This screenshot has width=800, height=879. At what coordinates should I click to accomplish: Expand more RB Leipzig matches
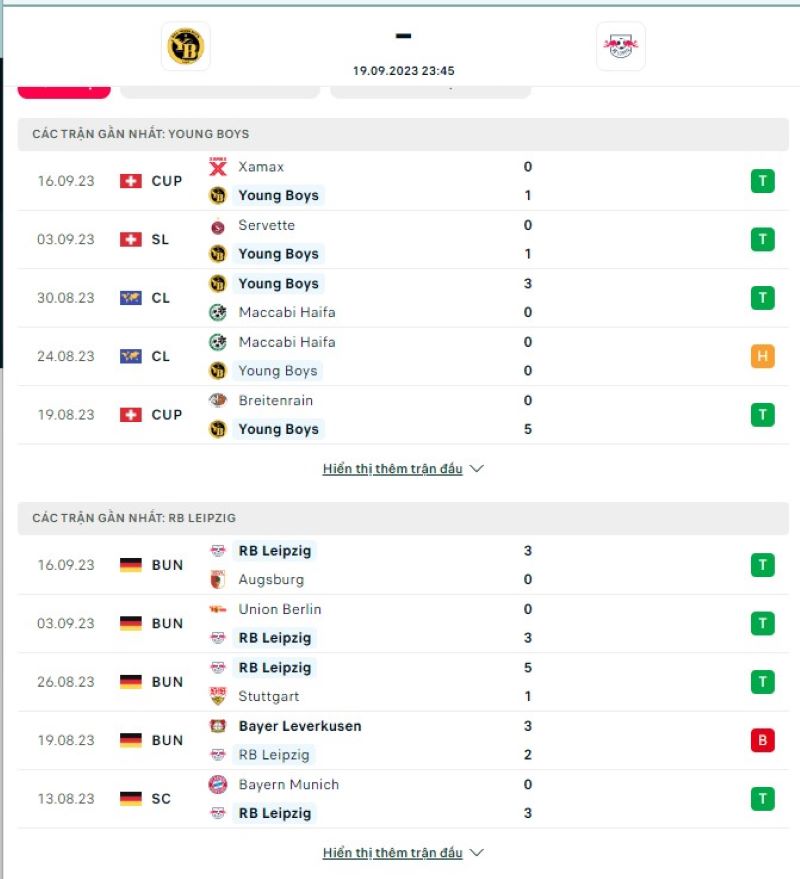(x=401, y=852)
